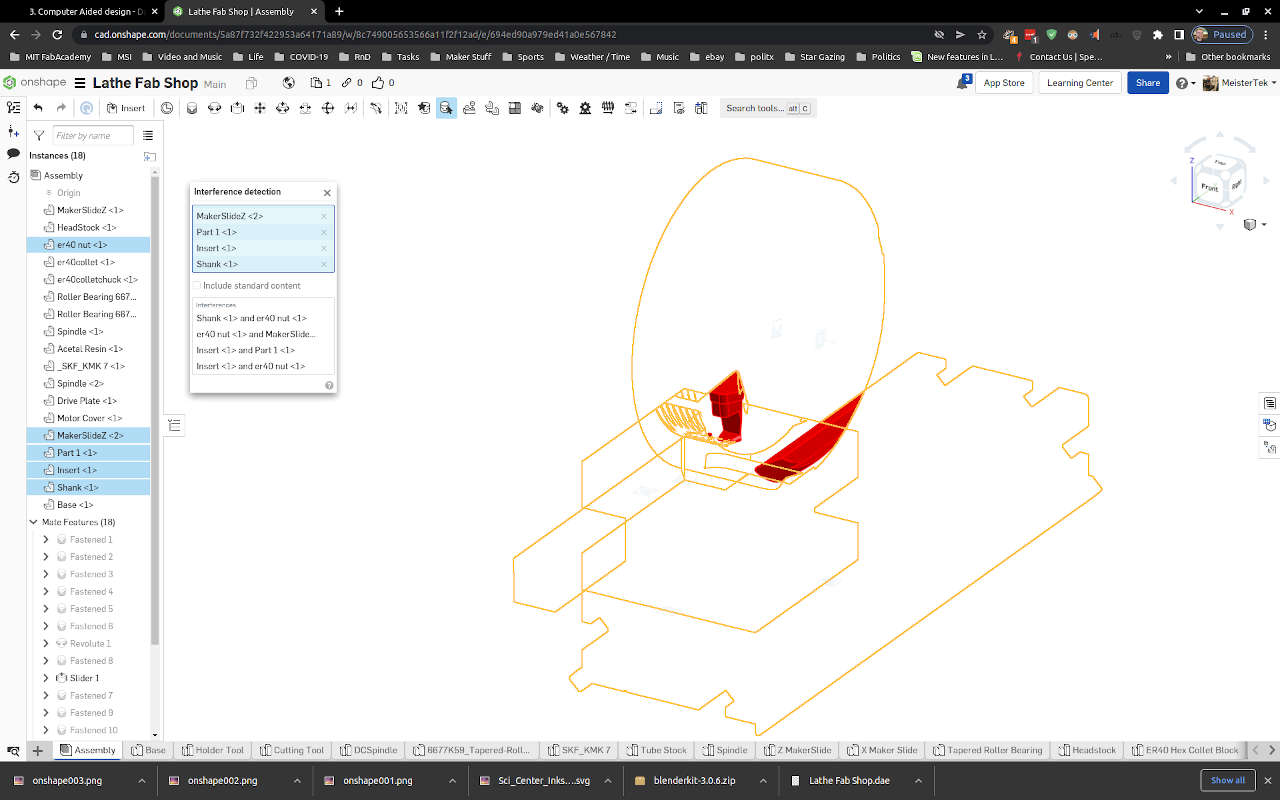Click the BOM table icon on right edge

tap(1270, 403)
